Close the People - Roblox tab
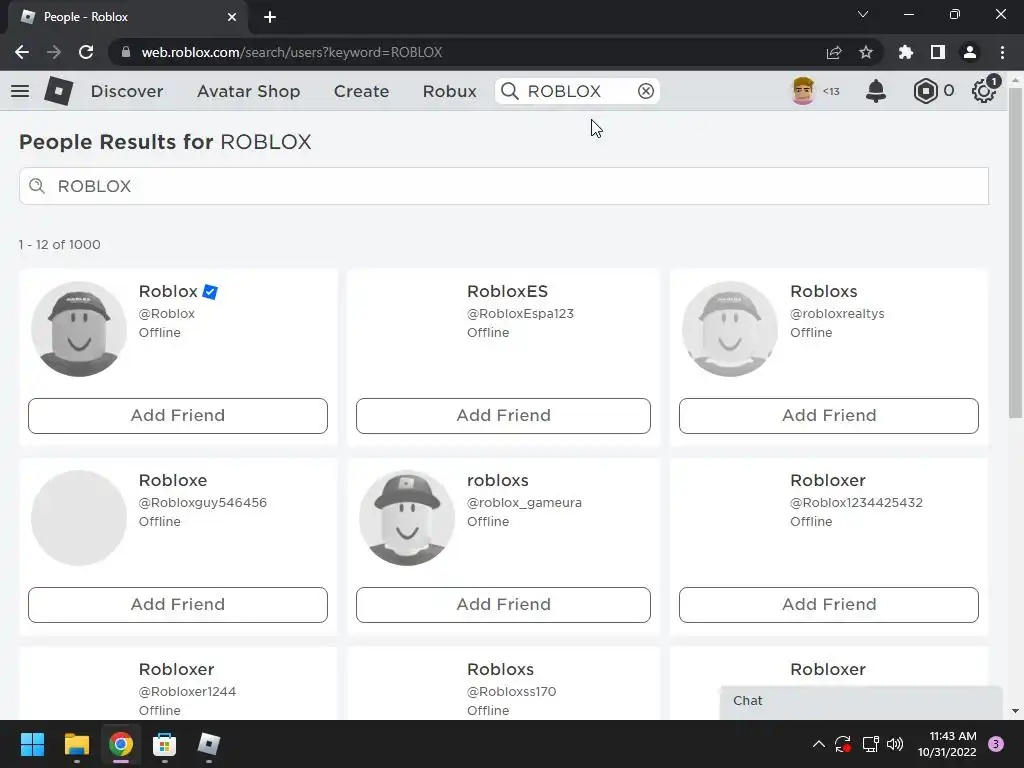 (x=232, y=17)
